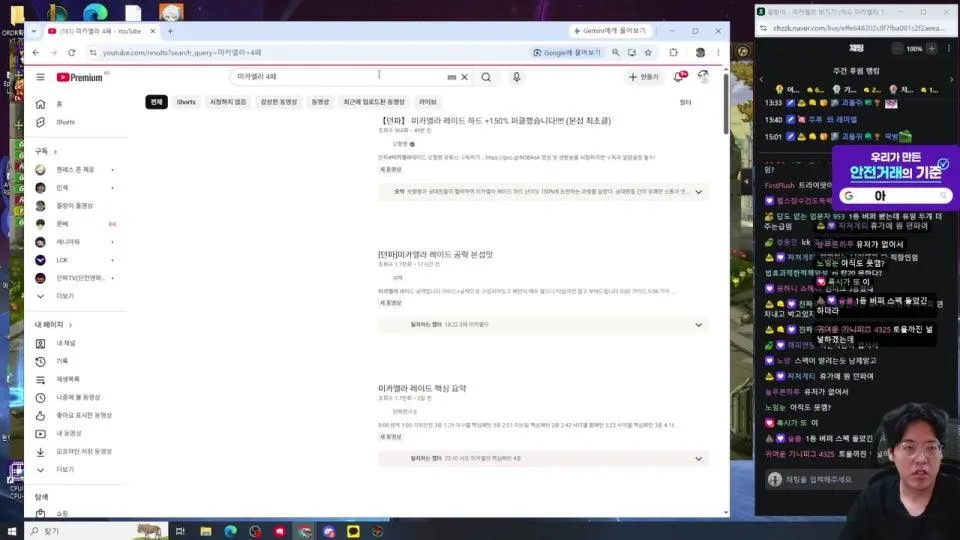
Task: Open the Chrome tab search dropdown arrow
Action: 34,31
